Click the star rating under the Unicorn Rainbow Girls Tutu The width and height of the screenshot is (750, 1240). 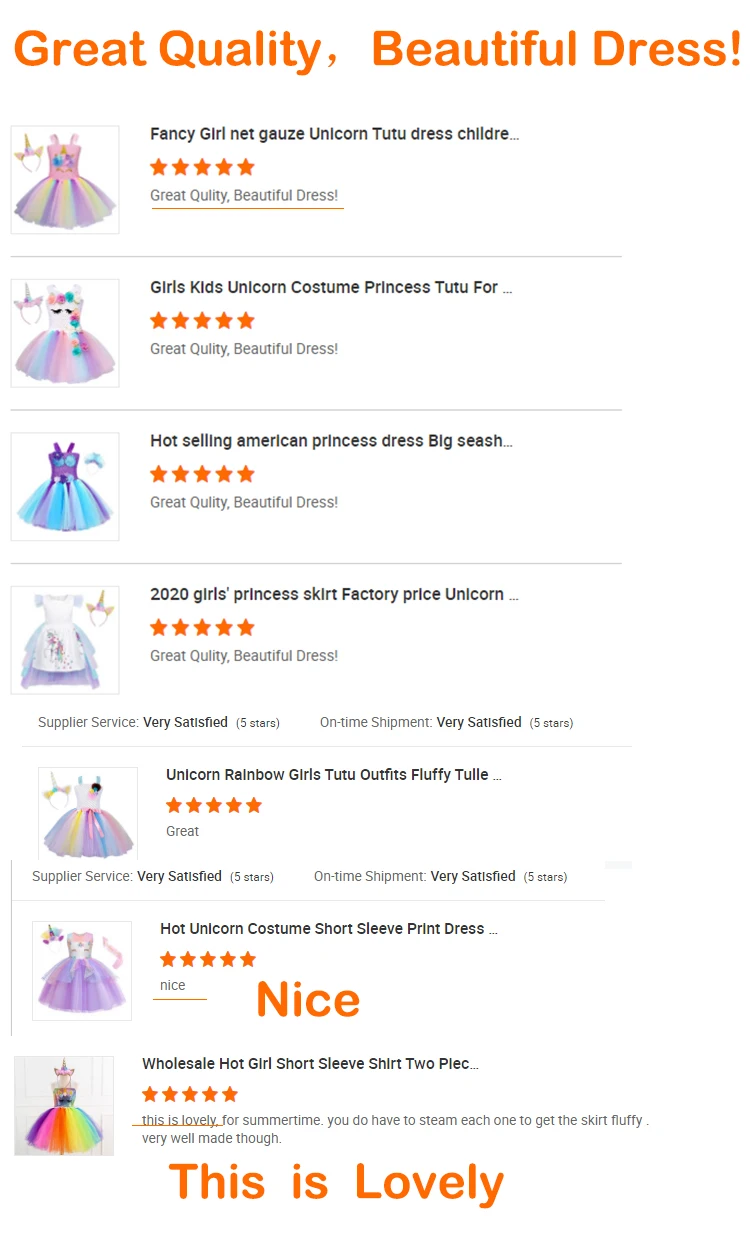tap(214, 805)
